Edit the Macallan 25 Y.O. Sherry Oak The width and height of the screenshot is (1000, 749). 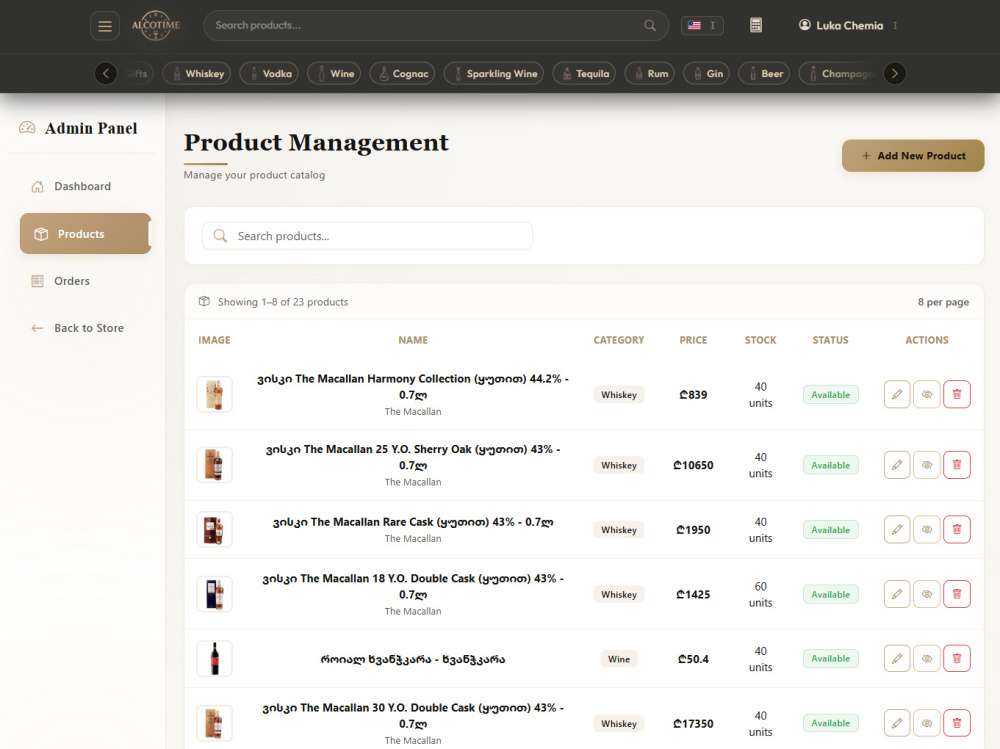click(x=897, y=464)
